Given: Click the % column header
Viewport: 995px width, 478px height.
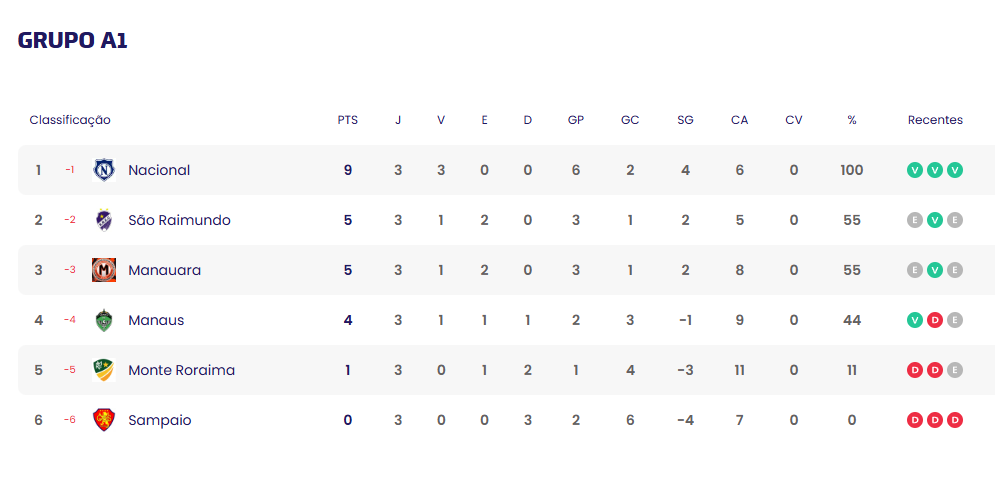Looking at the screenshot, I should tap(852, 120).
